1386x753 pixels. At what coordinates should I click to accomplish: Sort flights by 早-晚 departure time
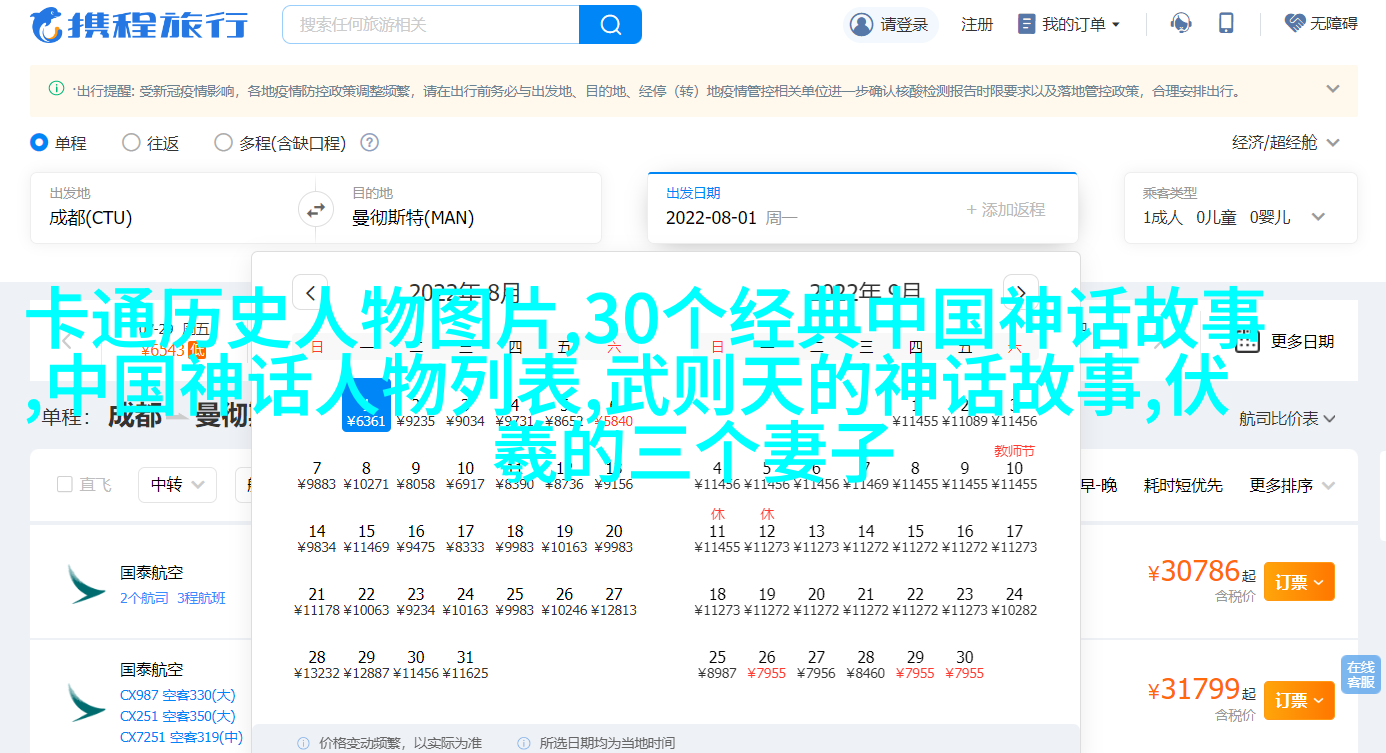click(1098, 485)
